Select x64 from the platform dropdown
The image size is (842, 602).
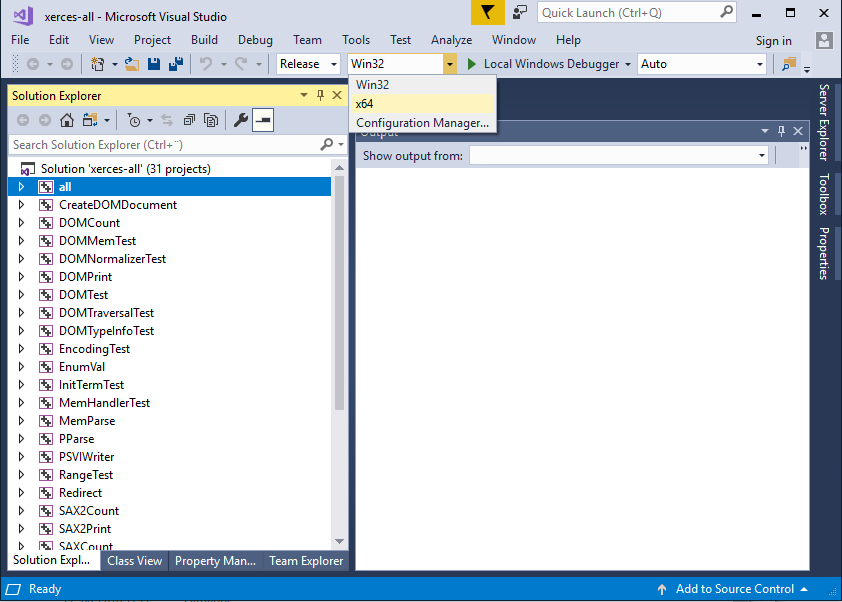point(365,104)
